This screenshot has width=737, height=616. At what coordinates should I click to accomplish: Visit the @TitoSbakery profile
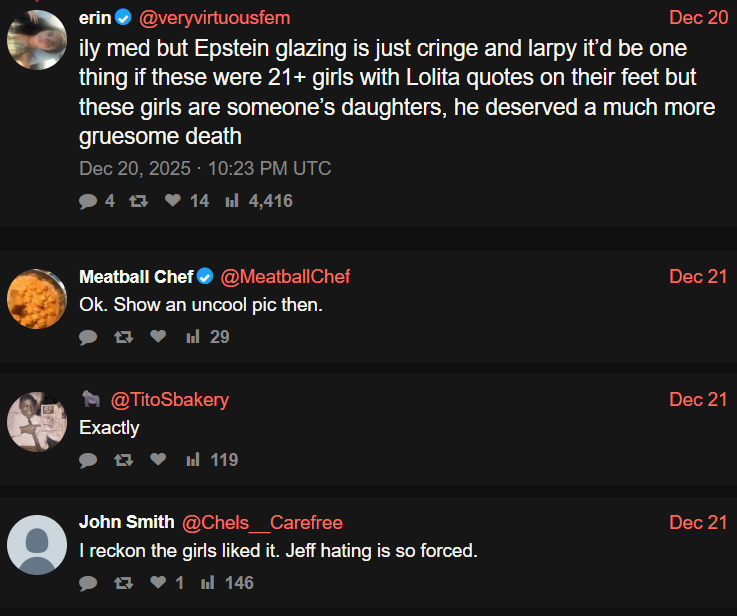pyautogui.click(x=169, y=400)
